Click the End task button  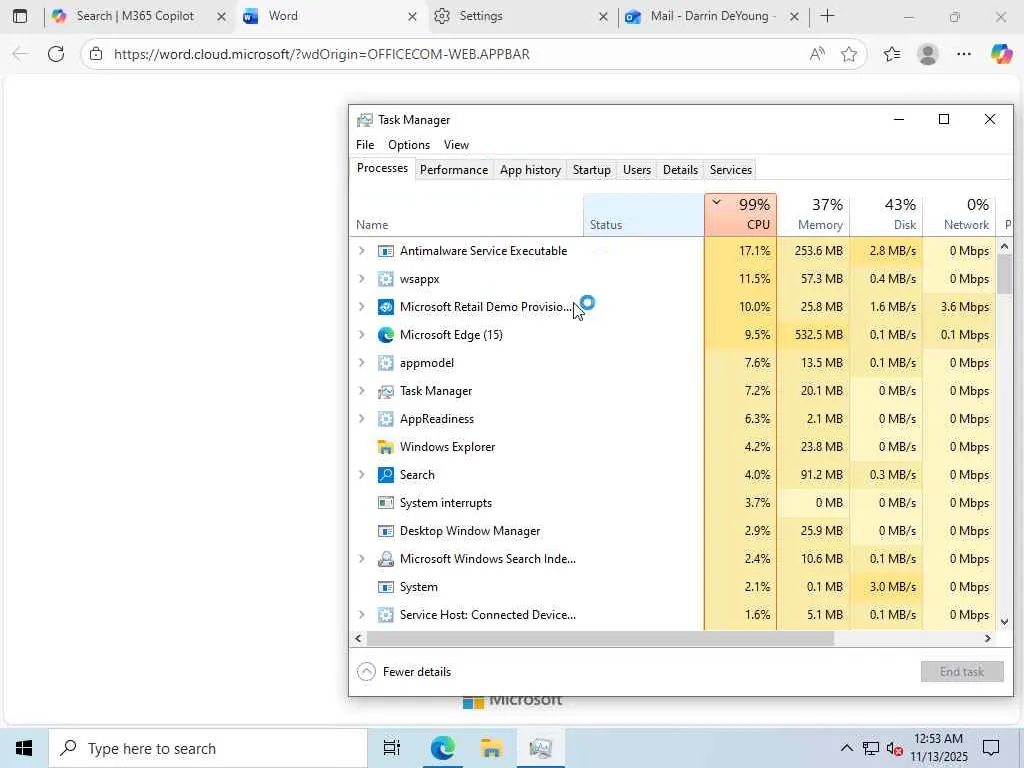click(962, 672)
